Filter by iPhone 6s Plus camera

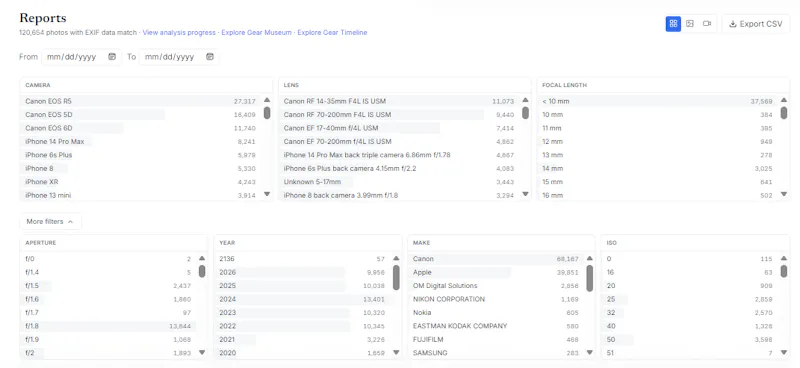click(140, 155)
